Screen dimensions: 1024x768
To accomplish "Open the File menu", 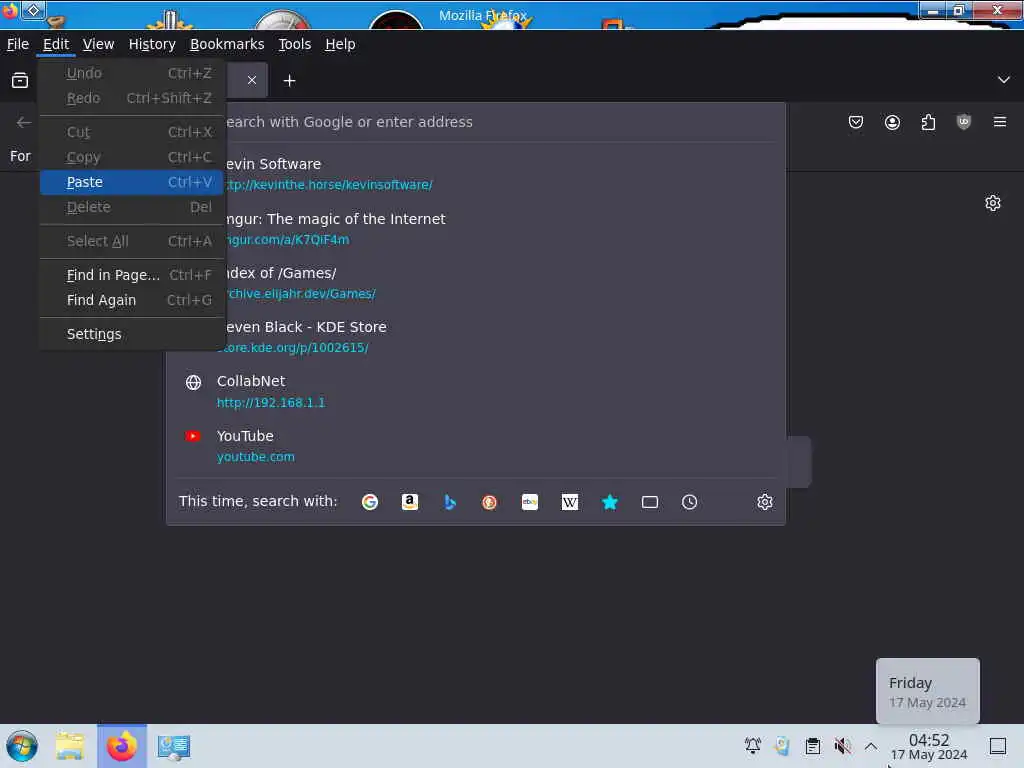I will 18,44.
